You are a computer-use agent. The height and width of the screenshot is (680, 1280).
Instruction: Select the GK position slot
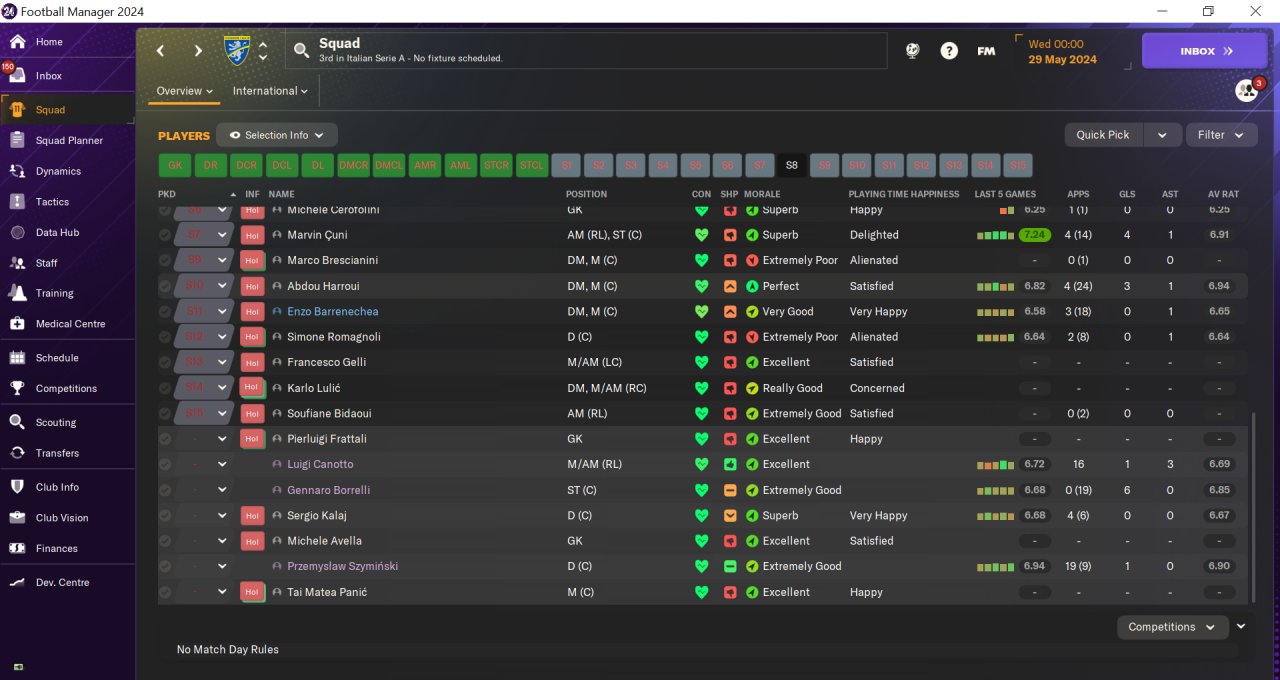pos(175,165)
